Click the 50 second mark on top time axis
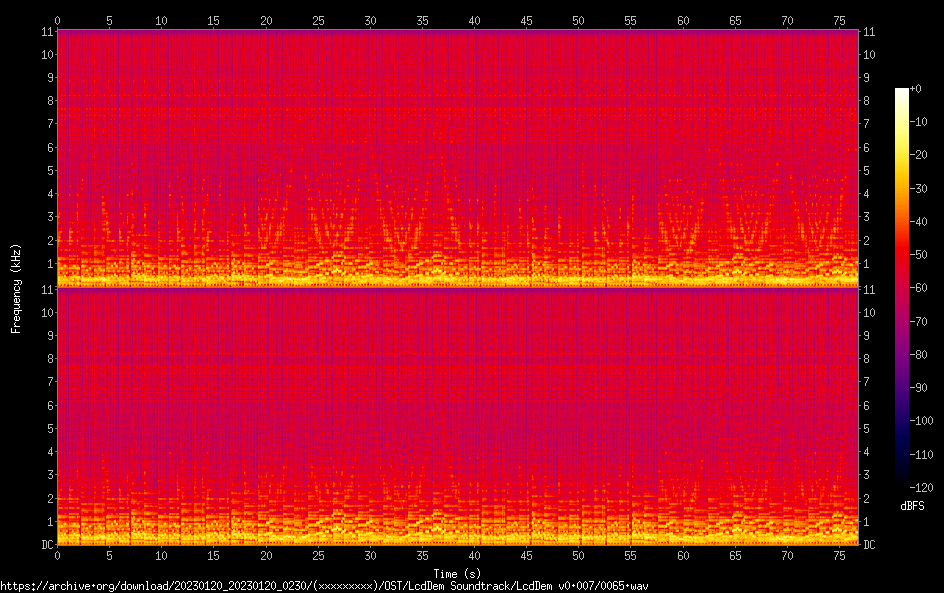Image resolution: width=944 pixels, height=593 pixels. click(578, 20)
